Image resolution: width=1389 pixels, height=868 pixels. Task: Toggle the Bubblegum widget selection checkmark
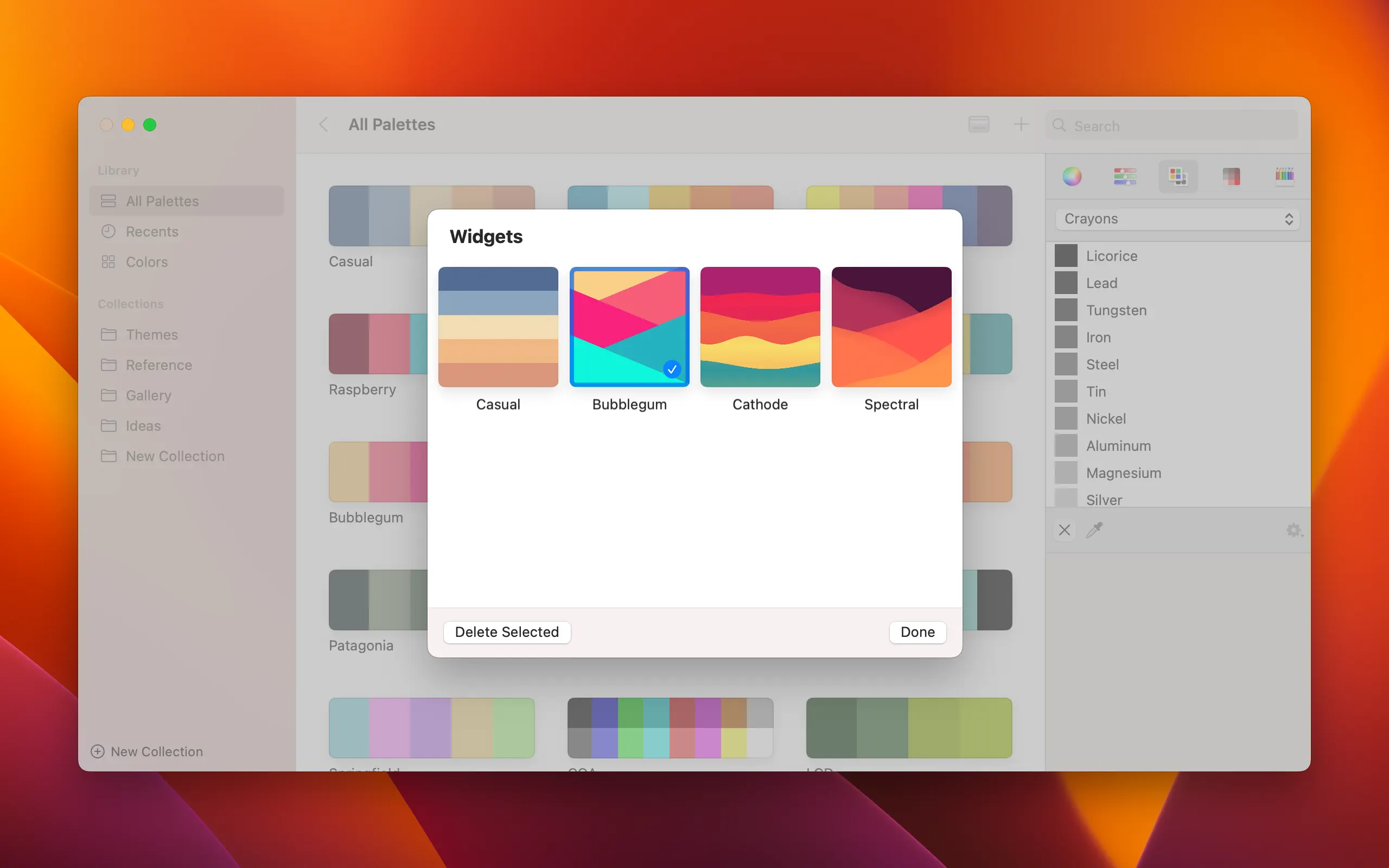coord(672,369)
